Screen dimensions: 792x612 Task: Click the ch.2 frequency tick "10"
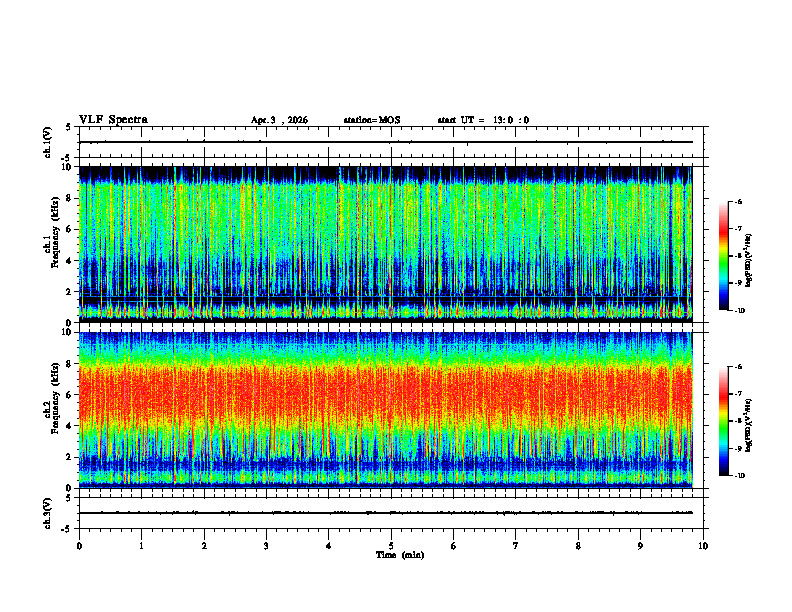(x=68, y=332)
